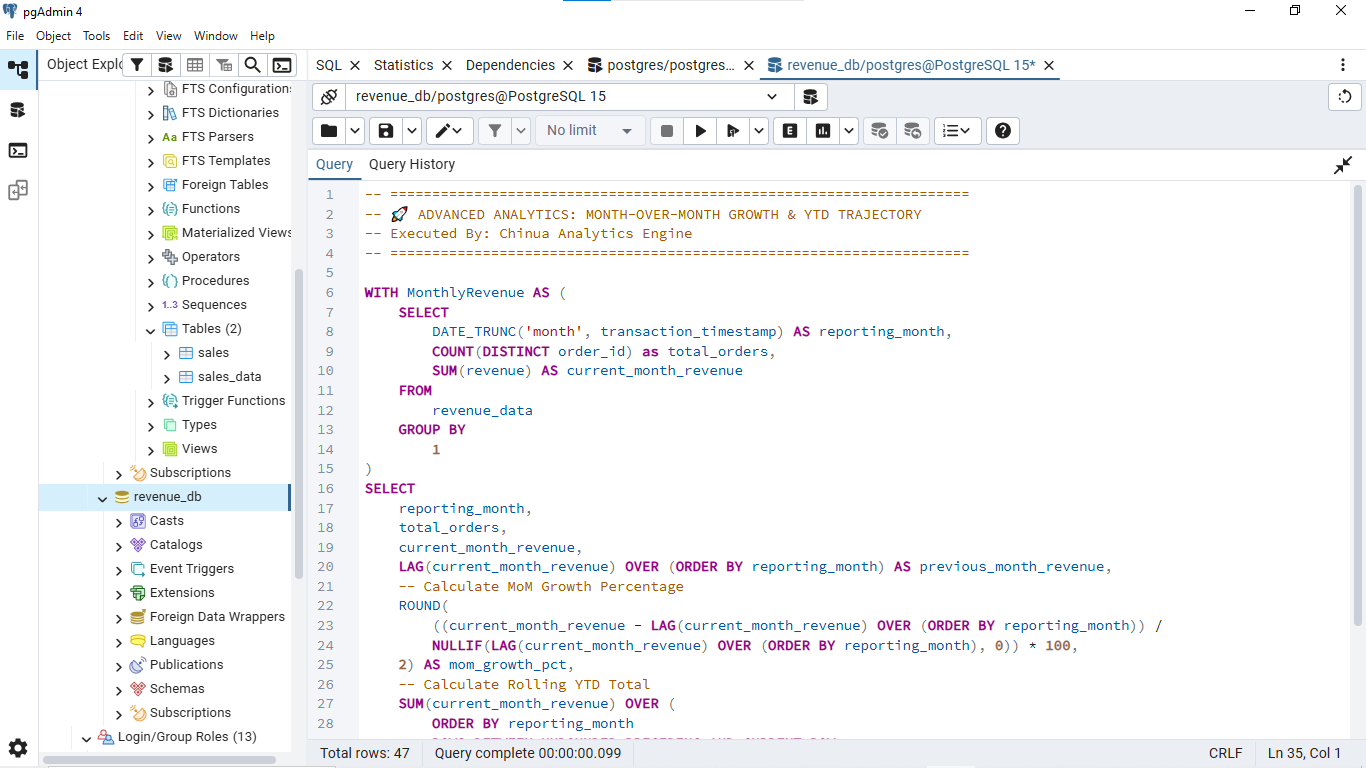Open settings gear at bottom-left corner
Viewport: 1366px width, 768px height.
point(18,748)
